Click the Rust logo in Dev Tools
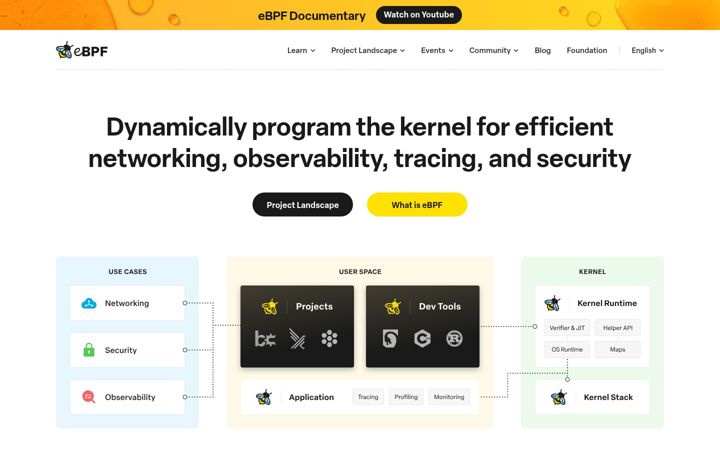 pos(454,339)
